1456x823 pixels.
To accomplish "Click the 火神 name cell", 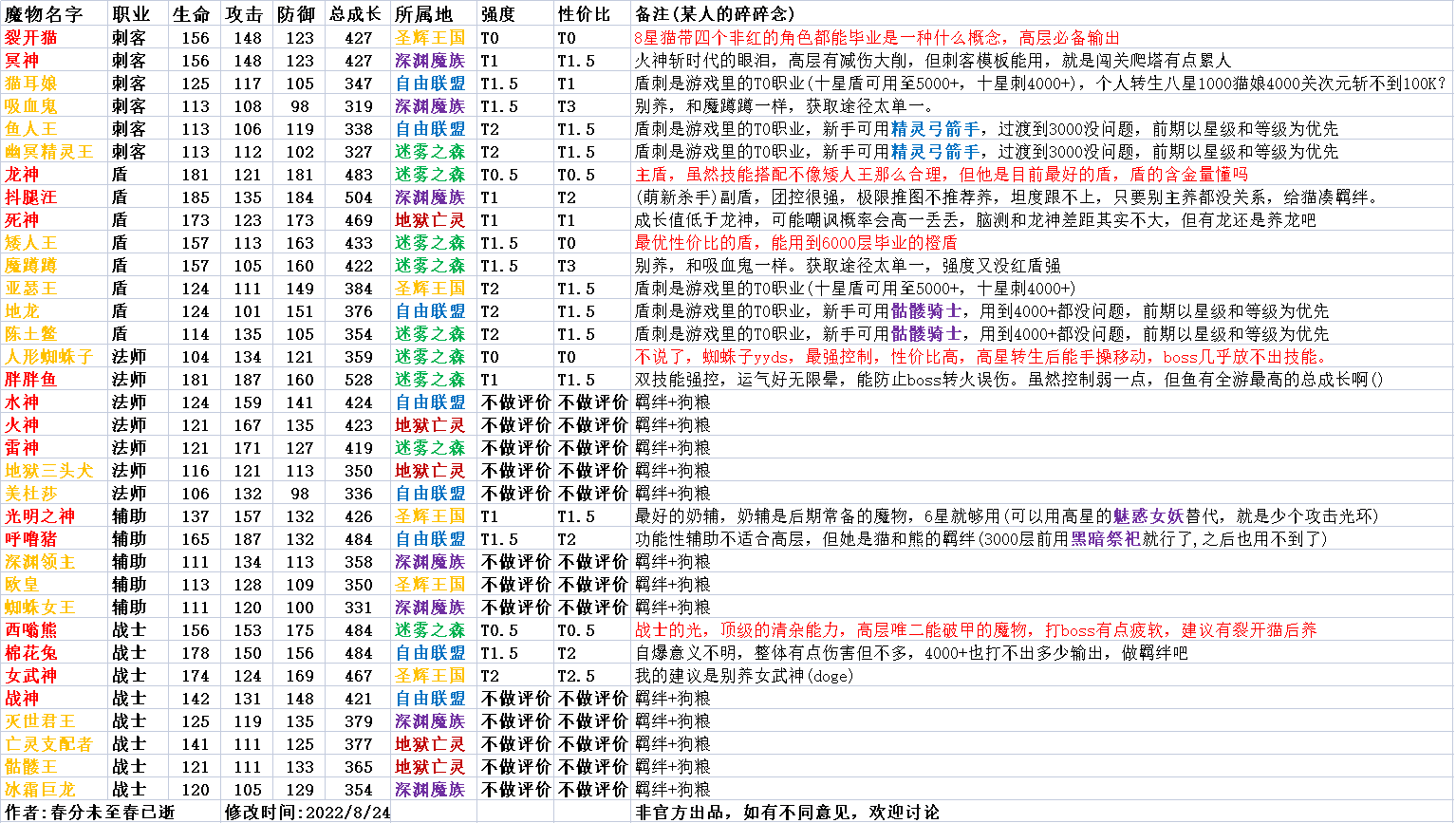I will pos(22,425).
